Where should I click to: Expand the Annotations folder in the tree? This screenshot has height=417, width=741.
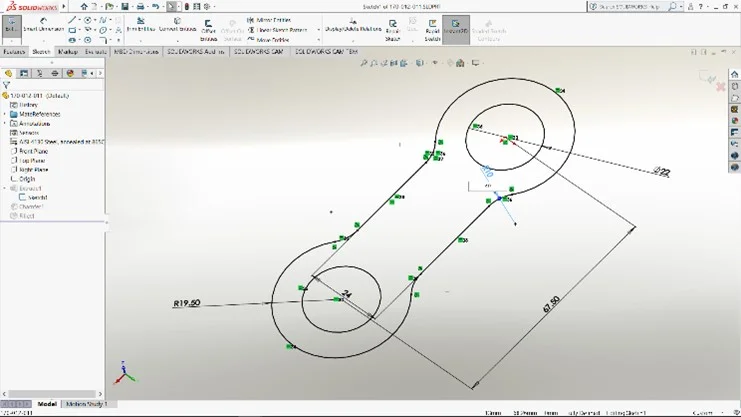pos(5,123)
